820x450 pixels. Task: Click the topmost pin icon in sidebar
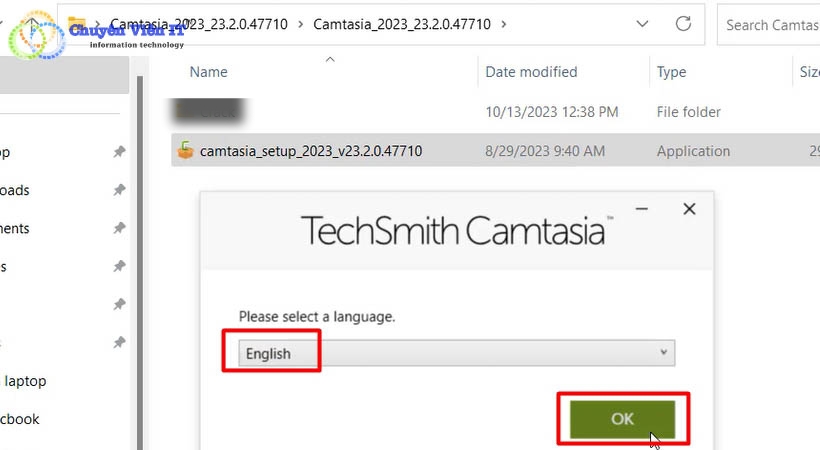[119, 152]
